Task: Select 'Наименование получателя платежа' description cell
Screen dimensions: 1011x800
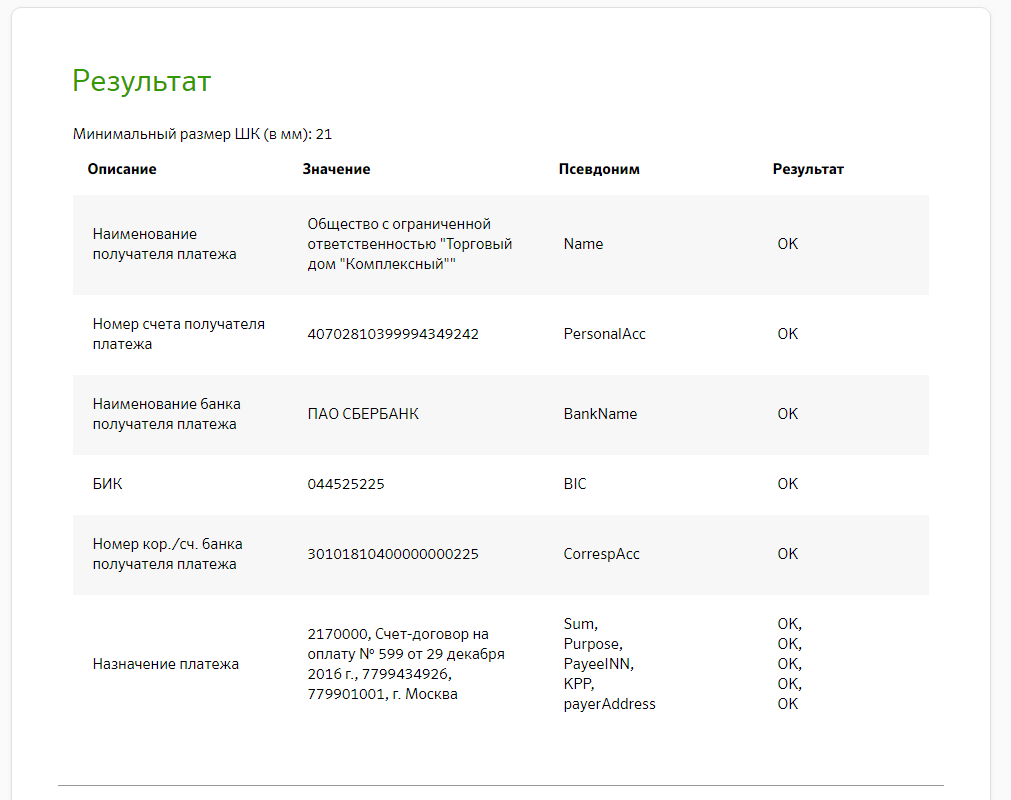Action: pyautogui.click(x=164, y=244)
